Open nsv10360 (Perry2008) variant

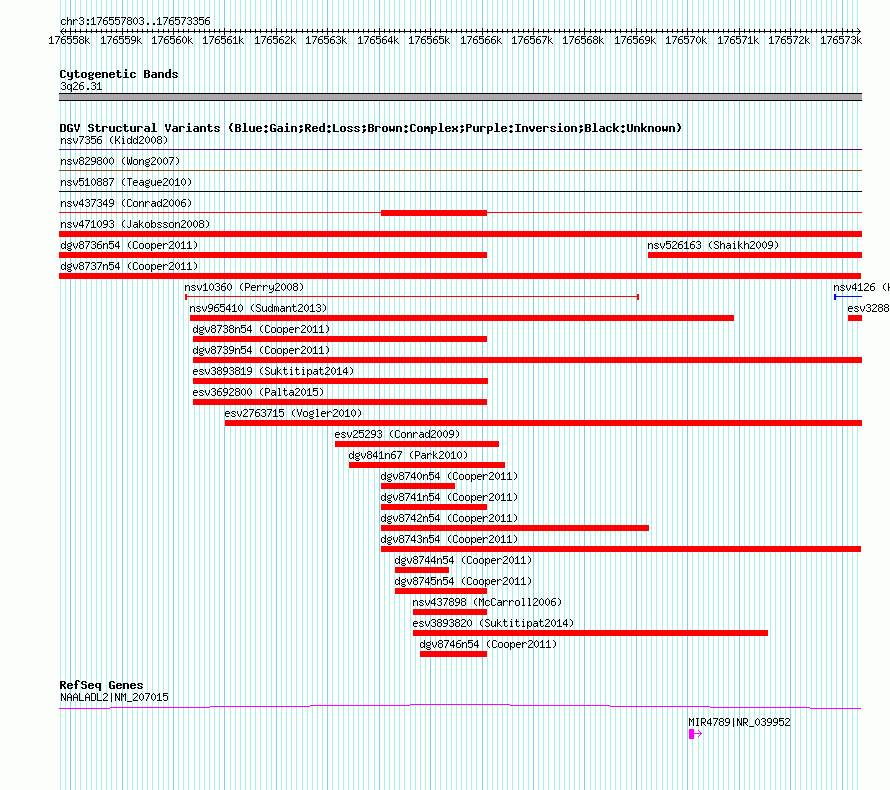click(244, 287)
